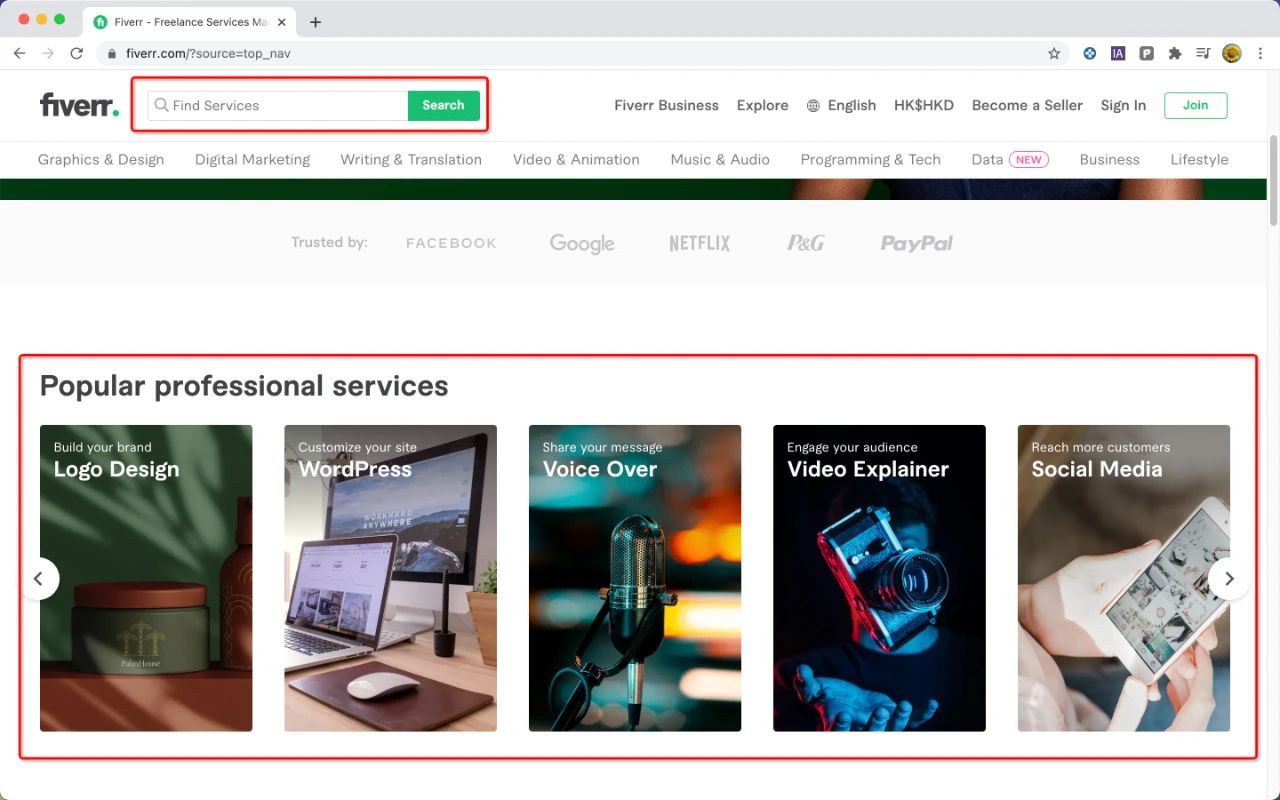Open the Logo Design service card

coord(146,578)
